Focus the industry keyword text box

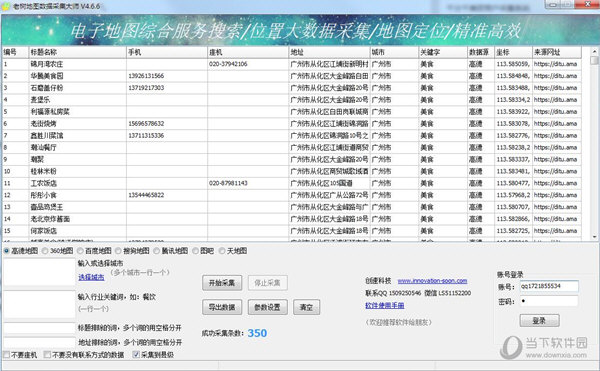(x=39, y=304)
